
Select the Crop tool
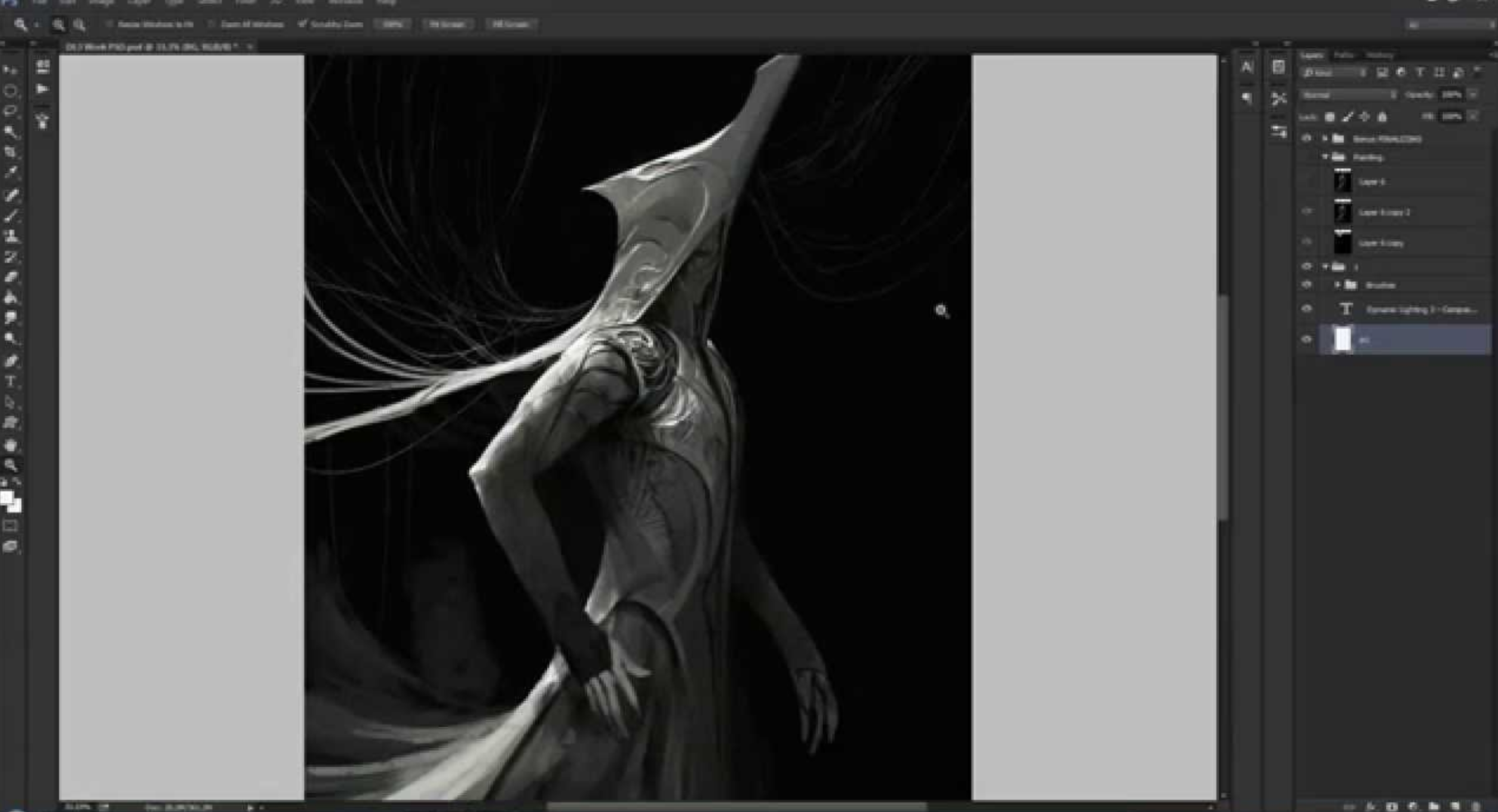[x=11, y=152]
